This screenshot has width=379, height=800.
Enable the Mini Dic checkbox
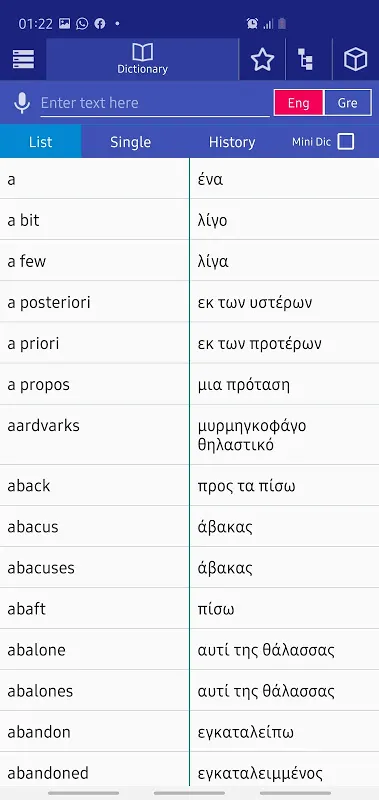[x=346, y=142]
